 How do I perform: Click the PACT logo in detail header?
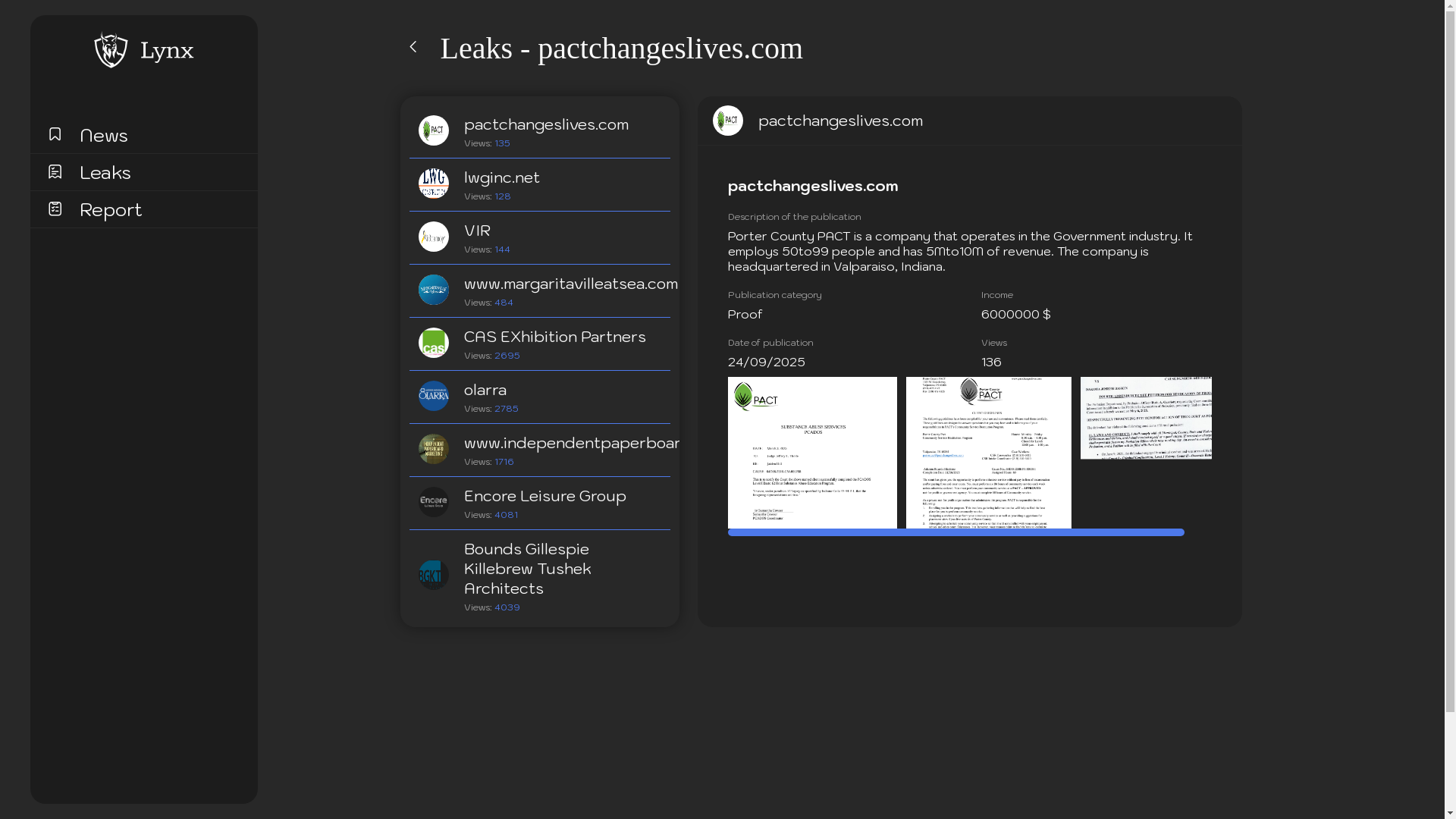tap(728, 121)
